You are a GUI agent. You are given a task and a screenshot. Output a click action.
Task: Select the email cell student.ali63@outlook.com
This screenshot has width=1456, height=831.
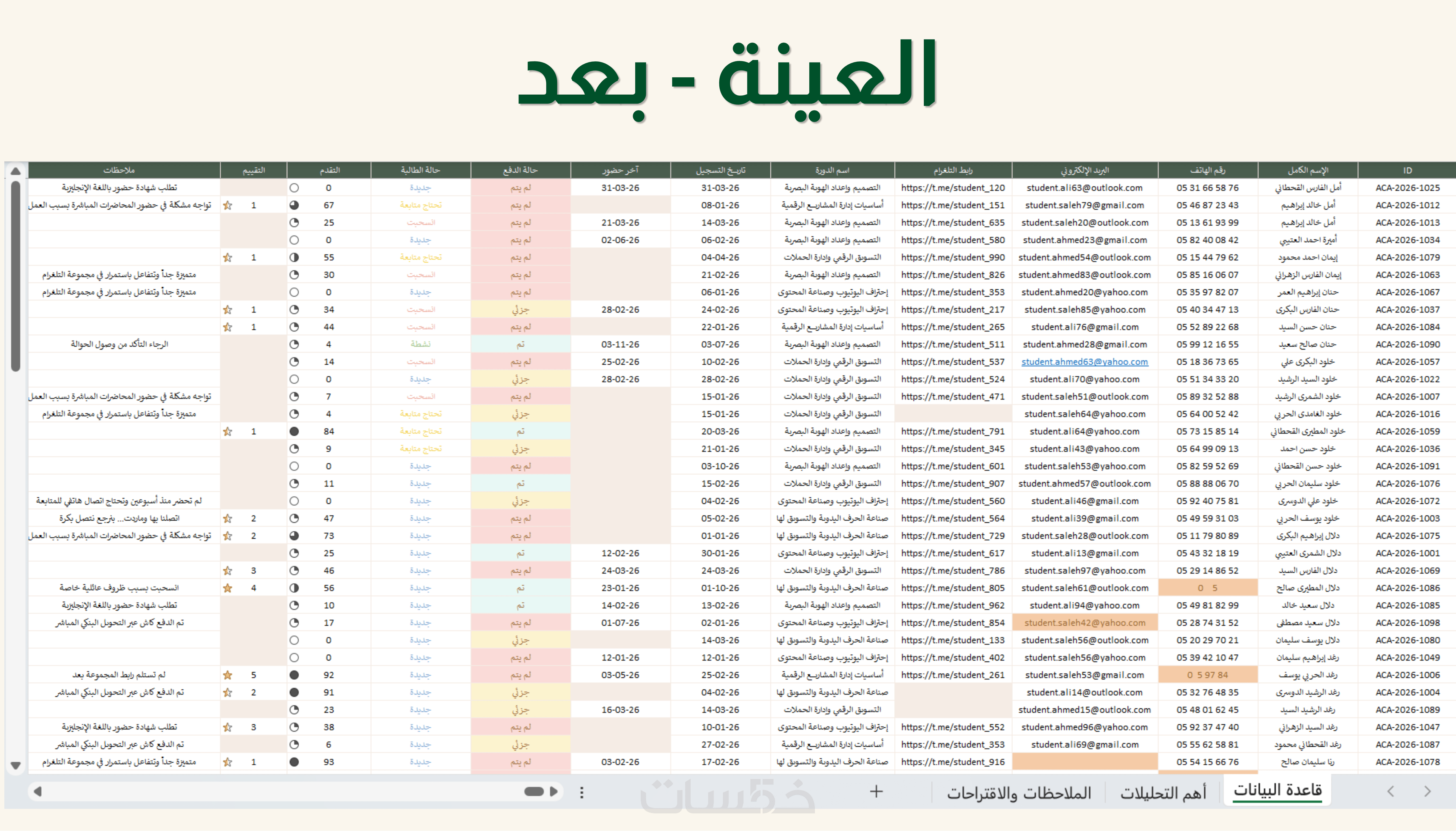click(1085, 188)
